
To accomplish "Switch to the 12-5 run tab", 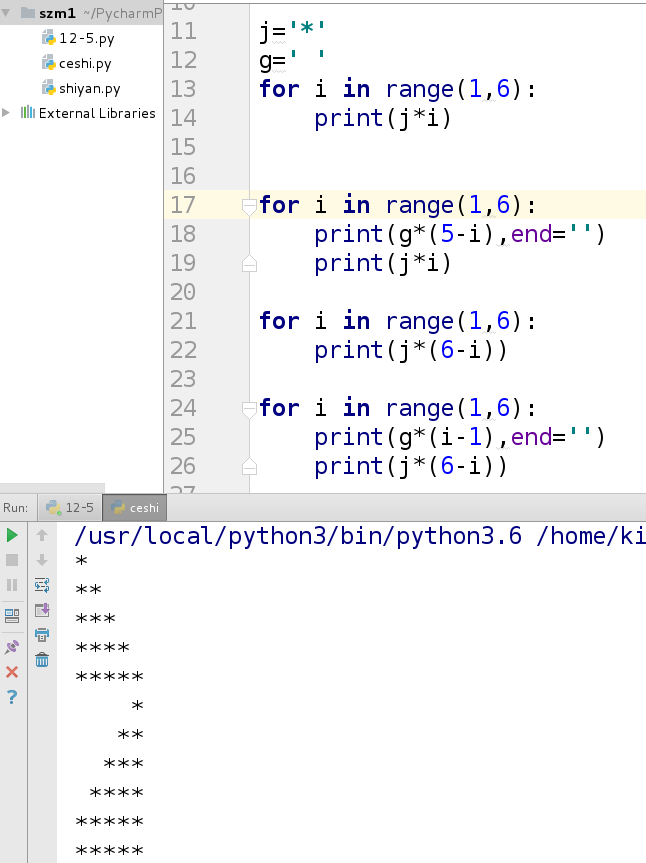I will coord(70,507).
